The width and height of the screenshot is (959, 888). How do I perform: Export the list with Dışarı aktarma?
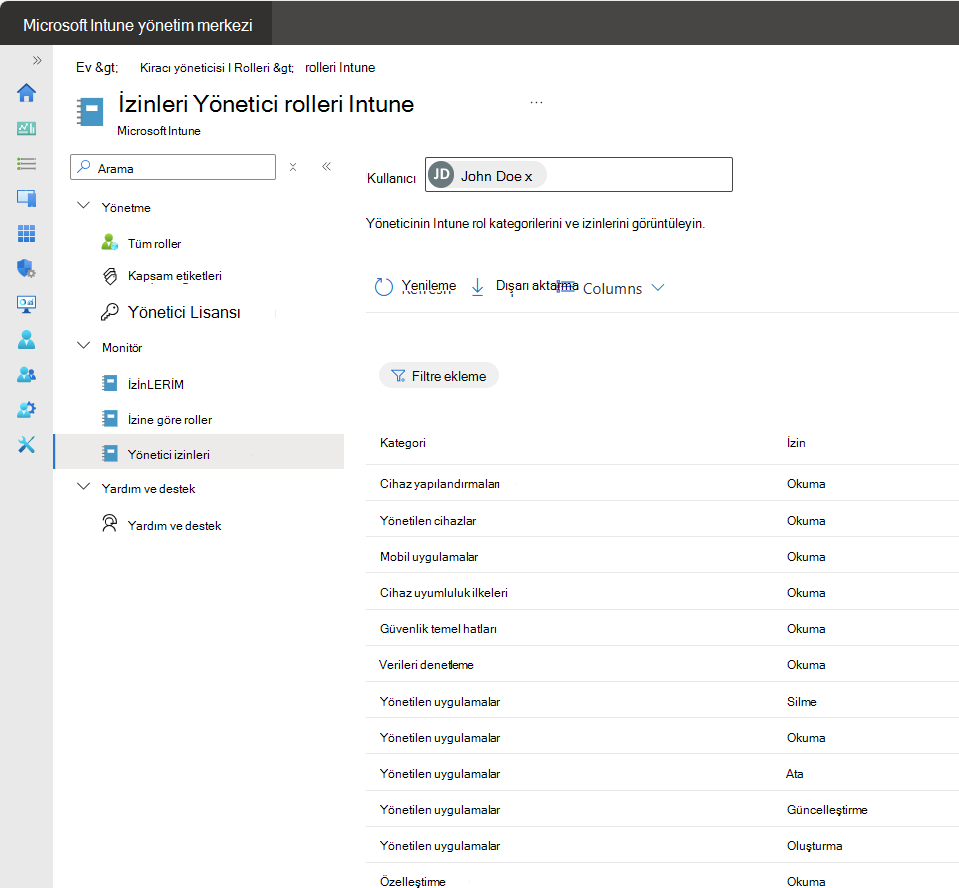point(524,286)
